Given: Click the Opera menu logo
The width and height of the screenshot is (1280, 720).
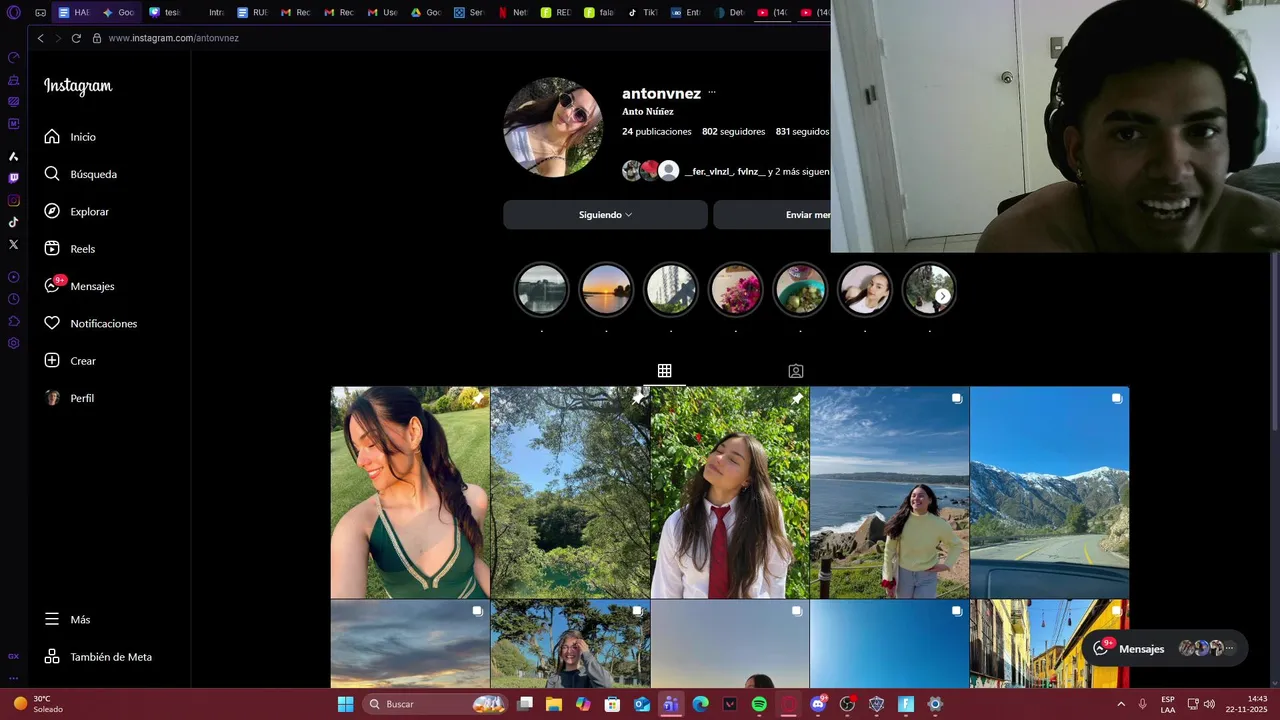Looking at the screenshot, I should click(13, 13).
